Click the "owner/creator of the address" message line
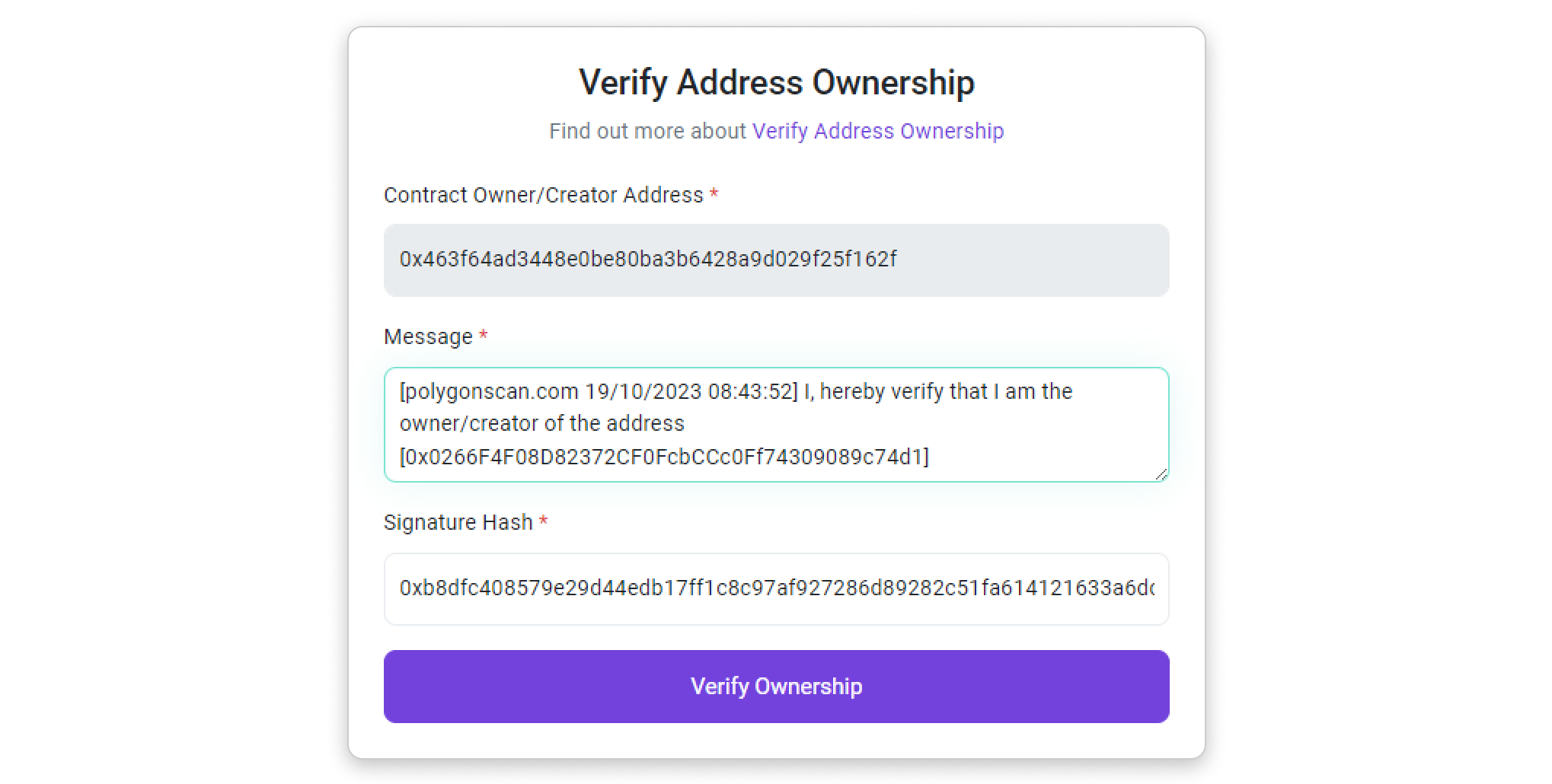Screen dimensions: 1552x784 (541, 423)
